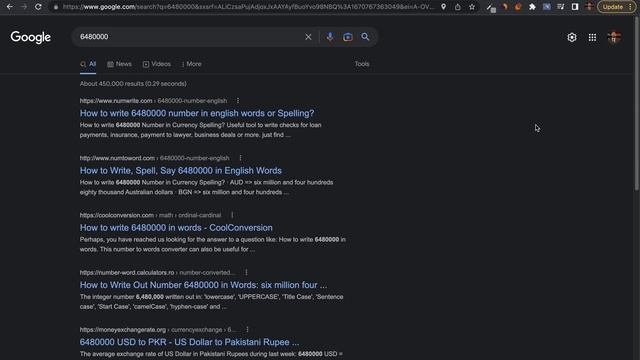Open the Google account avatar
Screen dimensions: 640x360
point(614,38)
